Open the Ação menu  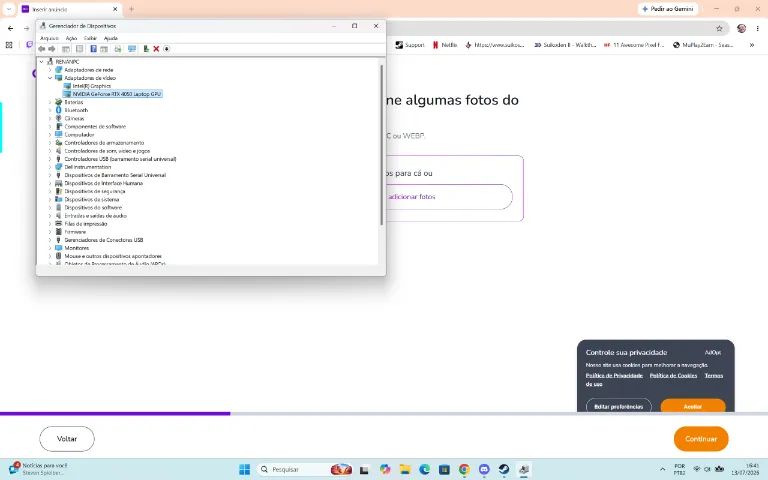(x=72, y=38)
